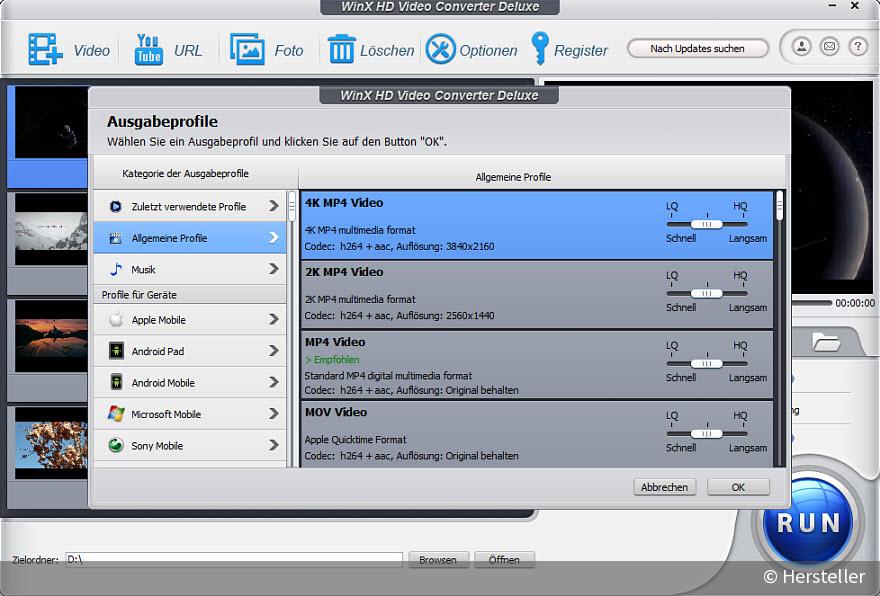Confirm profile with OK button
This screenshot has width=880, height=596.
(x=738, y=487)
